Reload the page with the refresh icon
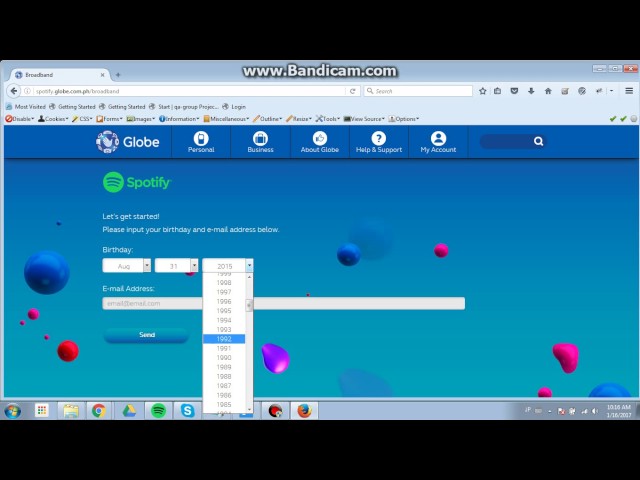640x480 pixels. [x=353, y=91]
